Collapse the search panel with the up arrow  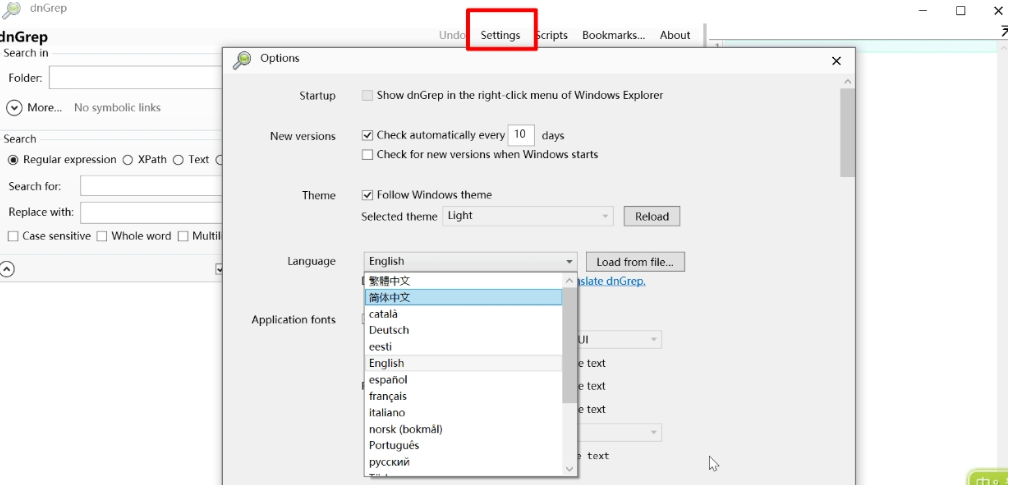[6, 269]
